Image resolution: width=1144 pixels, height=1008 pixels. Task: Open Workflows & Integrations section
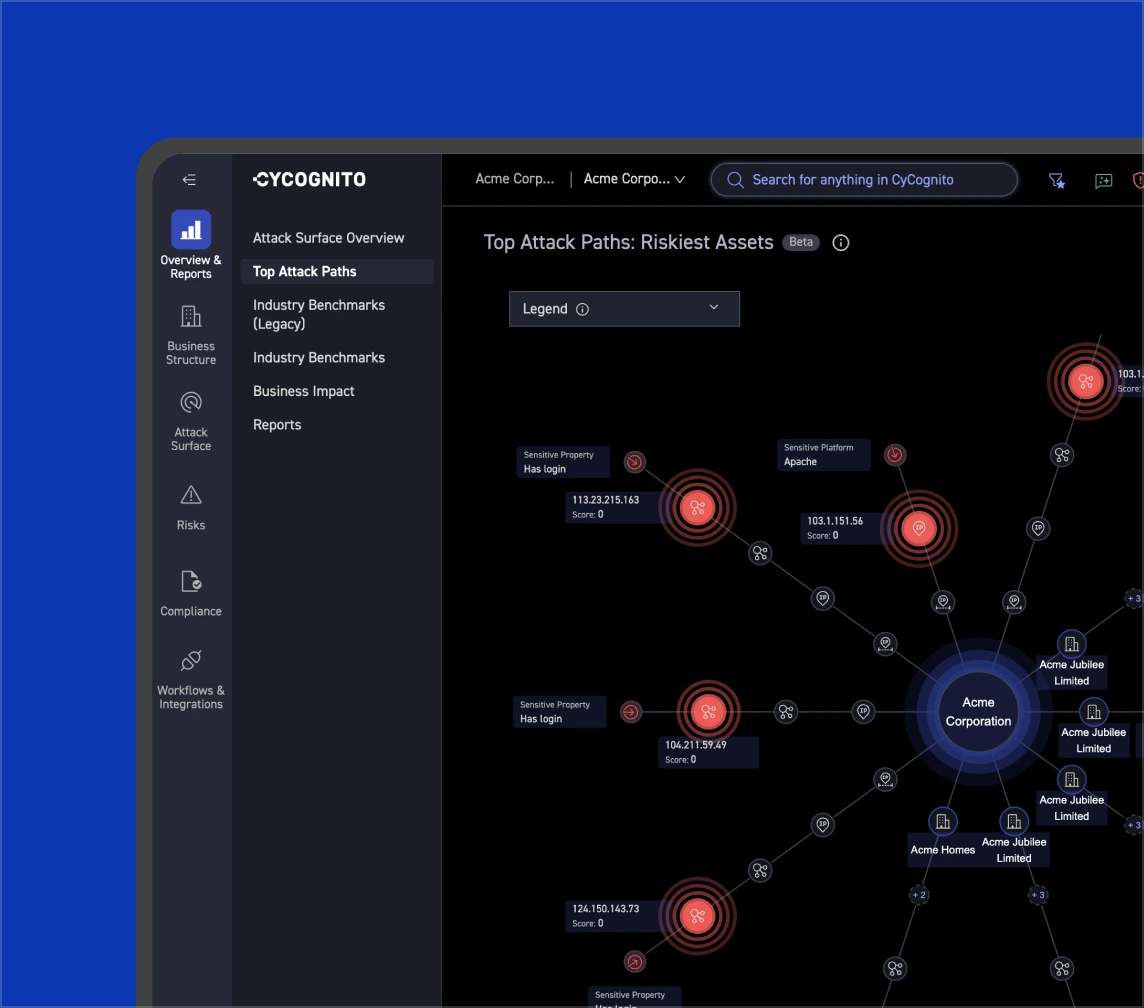[x=190, y=679]
